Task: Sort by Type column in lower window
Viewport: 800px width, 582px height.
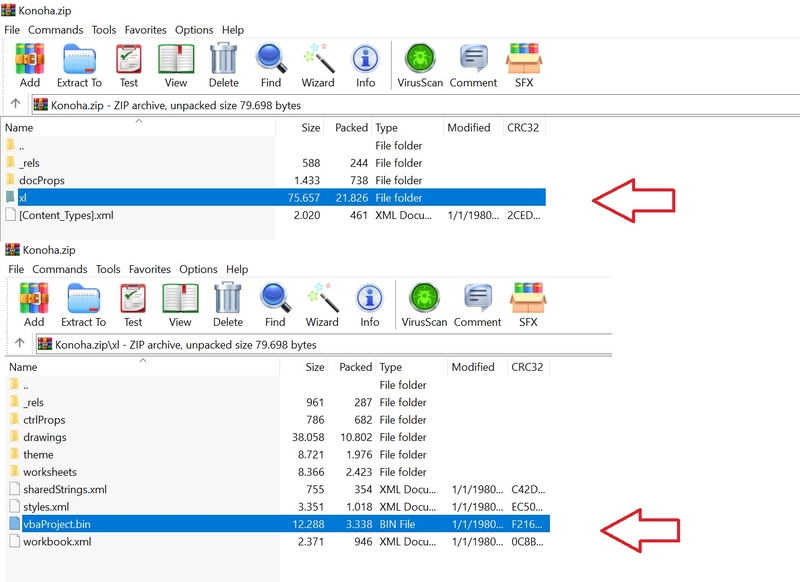Action: click(x=412, y=366)
